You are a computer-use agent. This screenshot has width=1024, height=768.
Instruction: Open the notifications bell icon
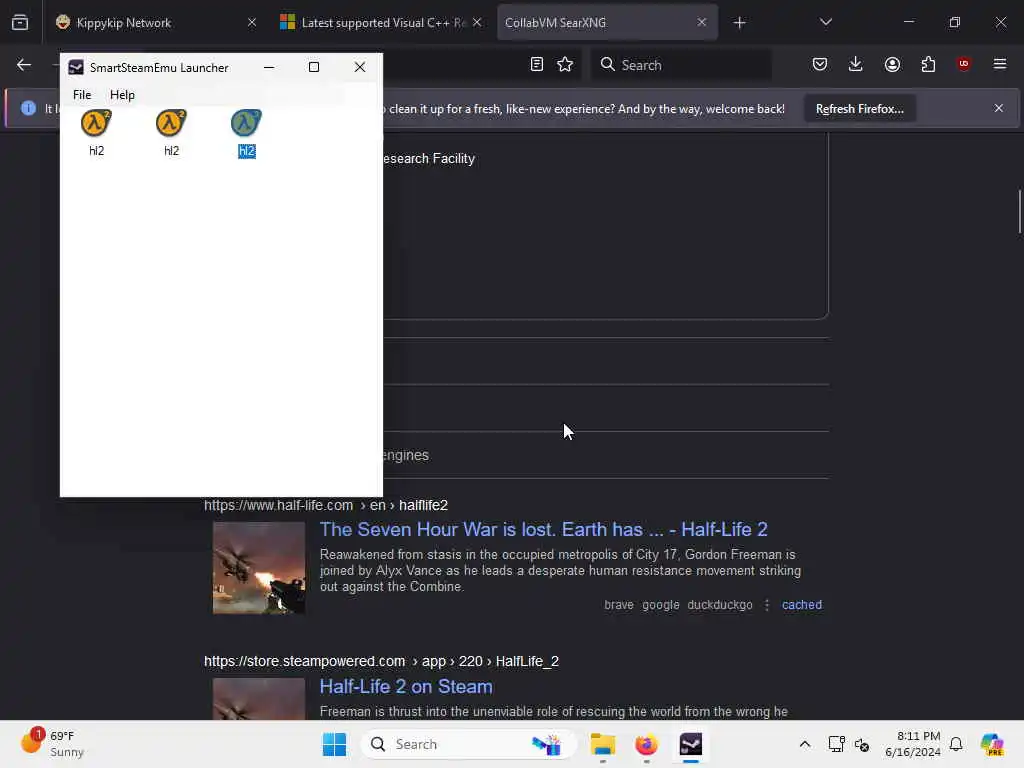tap(955, 744)
